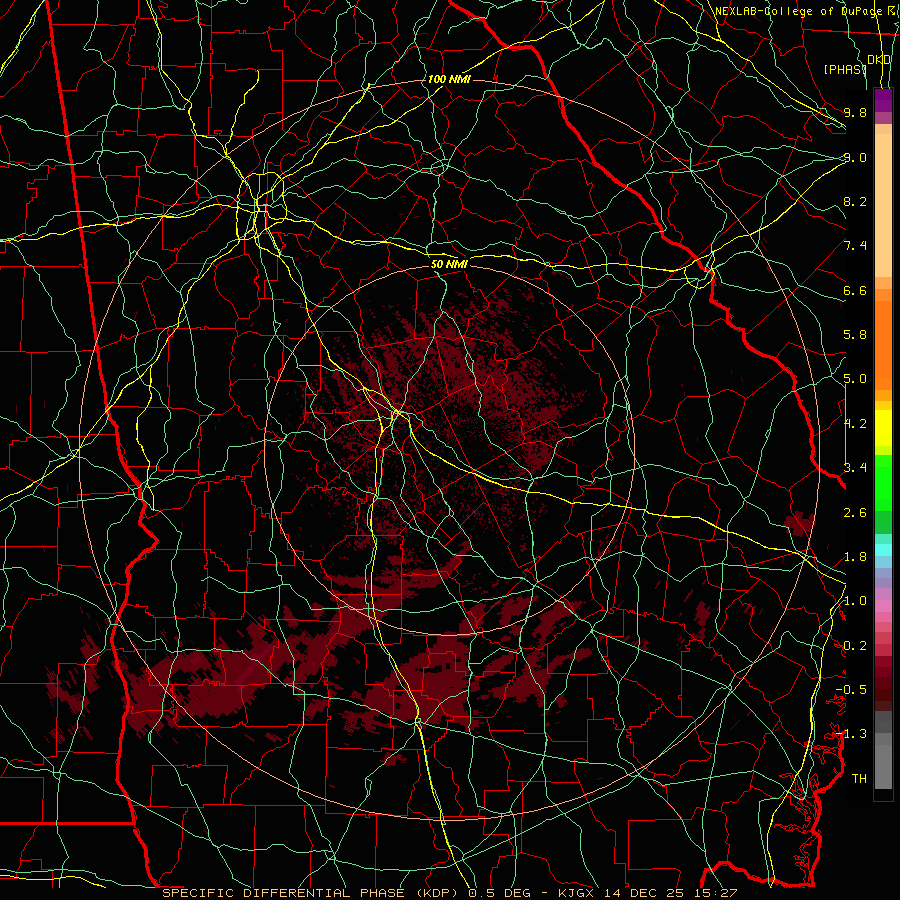Click the cyan segment of the color bar
The height and width of the screenshot is (900, 900).
pos(883,550)
